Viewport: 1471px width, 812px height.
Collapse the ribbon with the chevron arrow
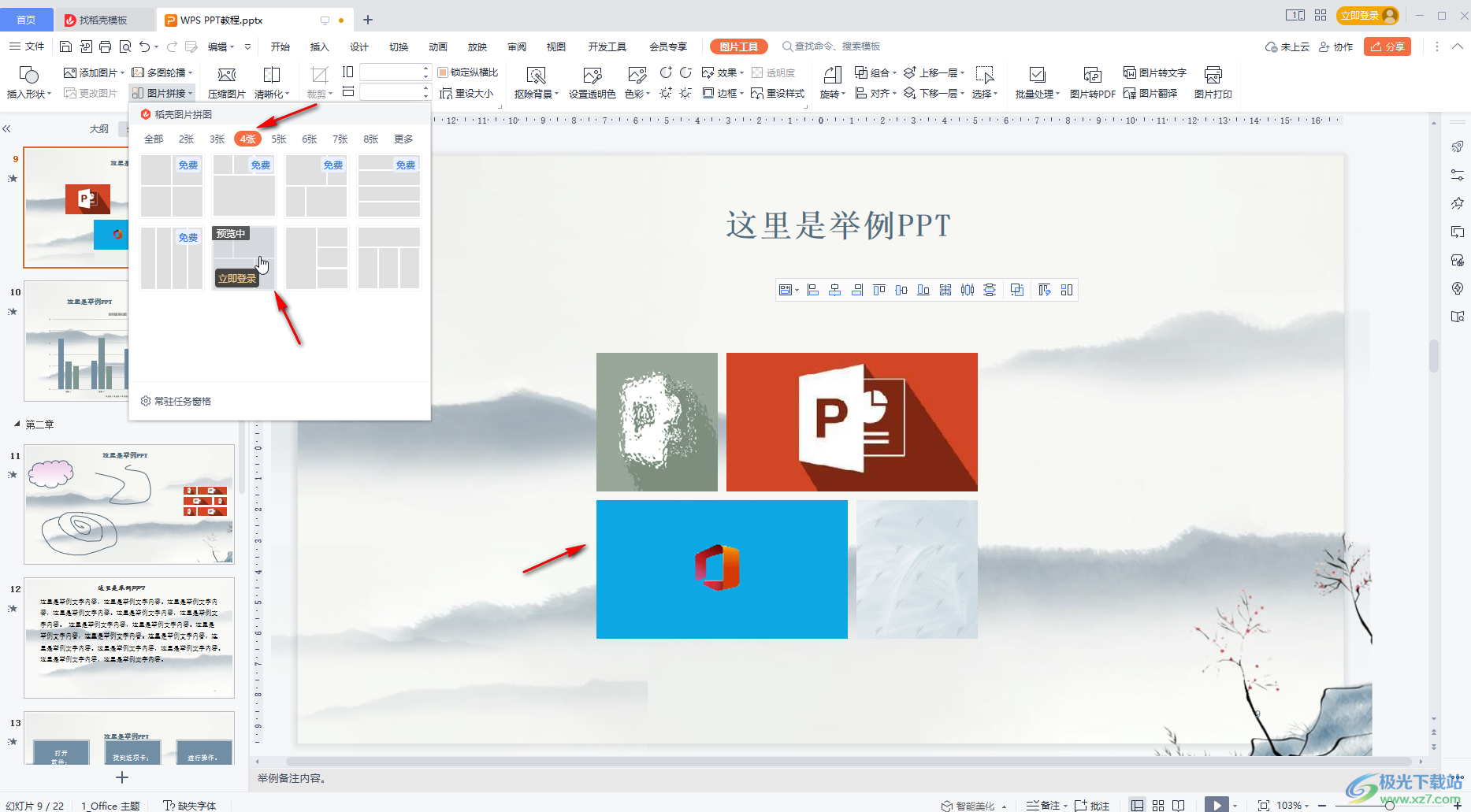(1458, 46)
